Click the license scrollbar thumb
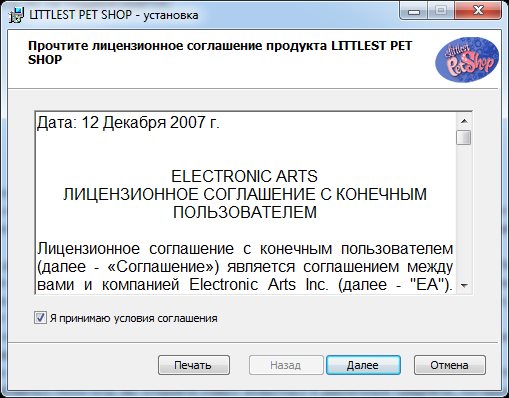Screen dimensions: 509x398 click(464, 137)
